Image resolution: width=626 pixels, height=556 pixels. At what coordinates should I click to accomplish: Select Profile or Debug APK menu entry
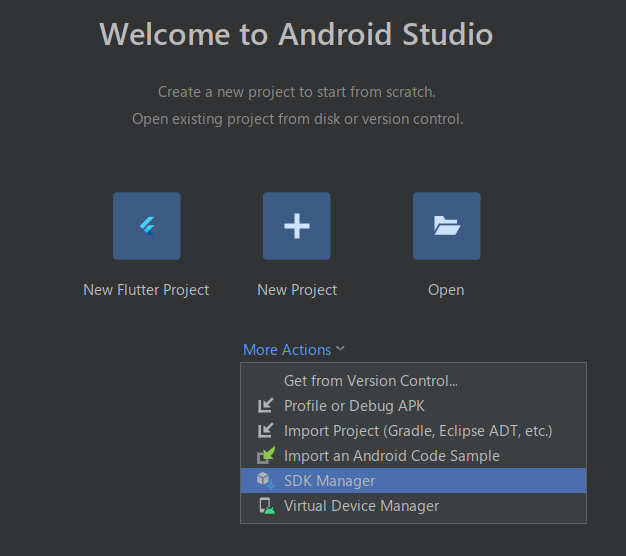pos(414,406)
